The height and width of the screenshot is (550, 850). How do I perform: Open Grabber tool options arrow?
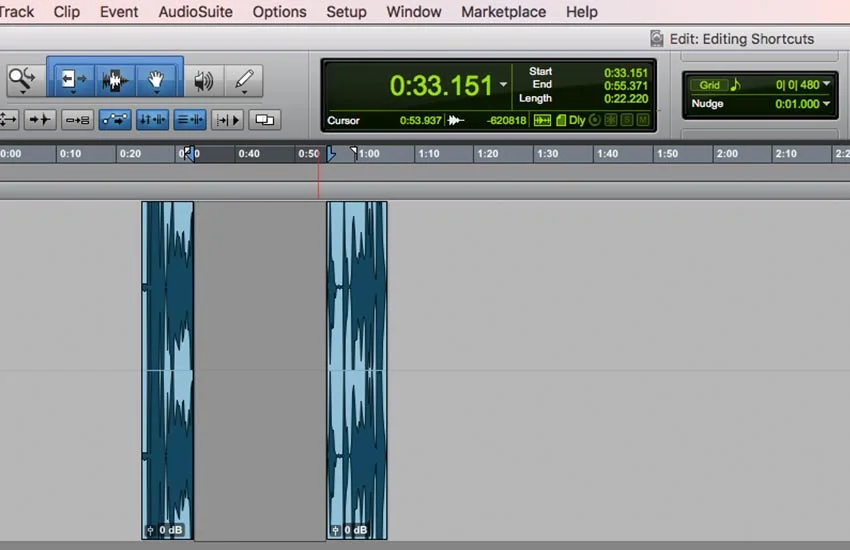tap(157, 93)
